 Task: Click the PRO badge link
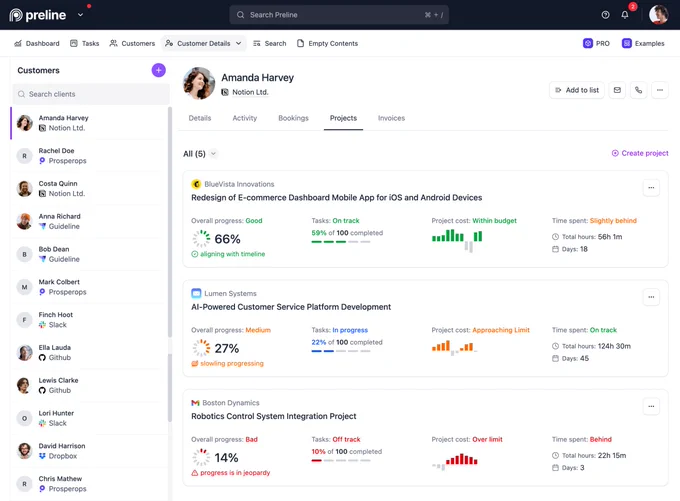pos(596,43)
